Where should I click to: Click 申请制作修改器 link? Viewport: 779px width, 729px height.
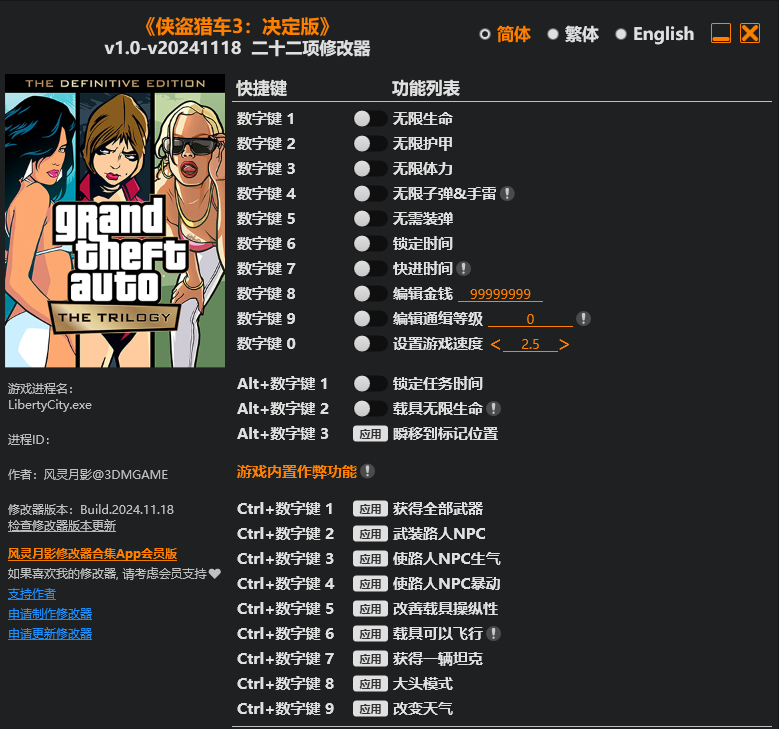click(50, 614)
